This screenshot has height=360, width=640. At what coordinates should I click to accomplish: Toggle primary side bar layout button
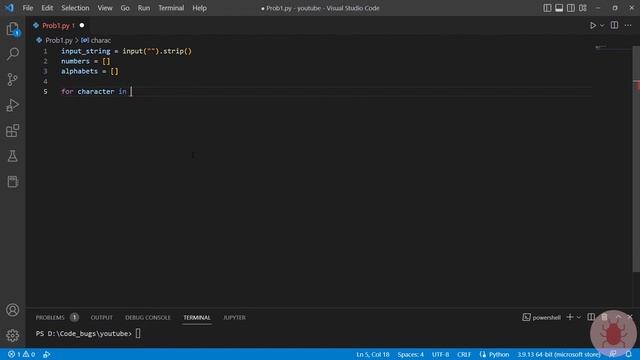tap(547, 8)
